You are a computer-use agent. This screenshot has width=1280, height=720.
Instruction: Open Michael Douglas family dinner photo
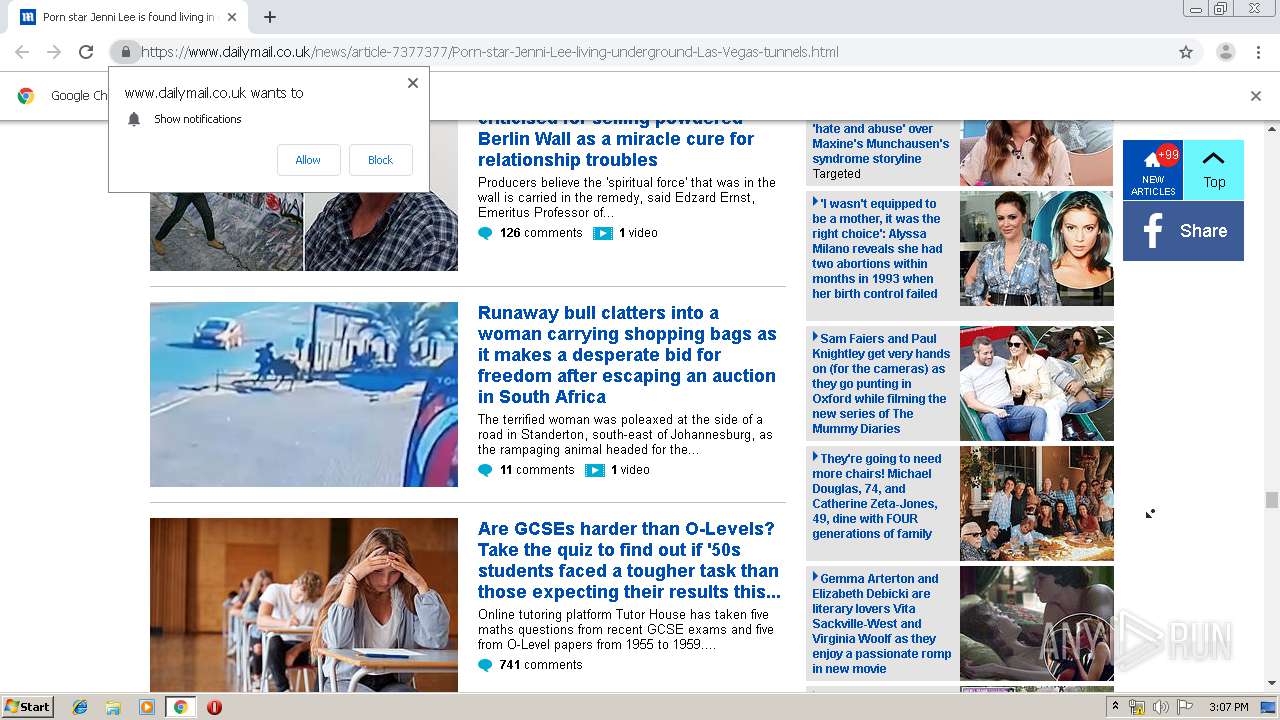(1036, 503)
